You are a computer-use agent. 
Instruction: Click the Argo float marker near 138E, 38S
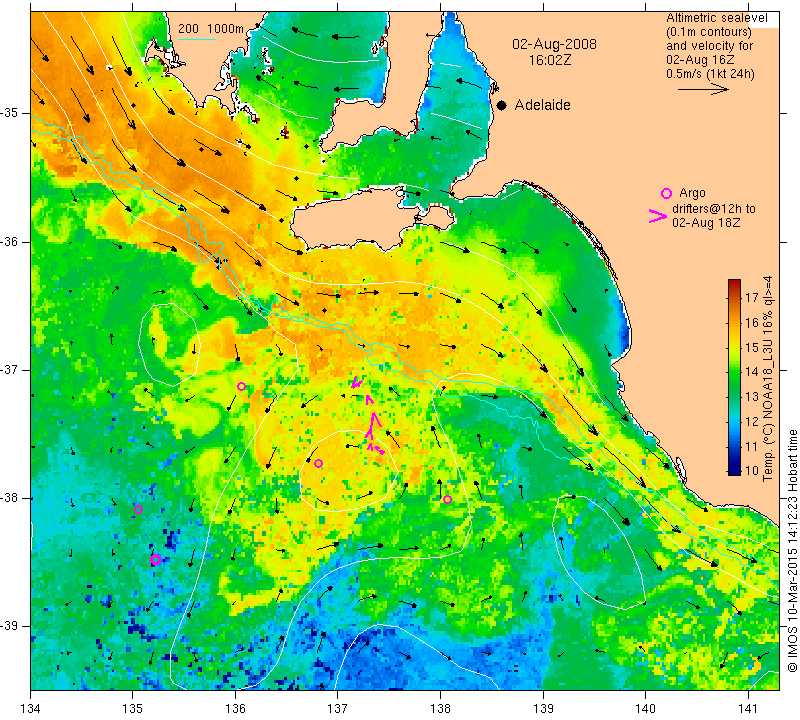(x=447, y=499)
